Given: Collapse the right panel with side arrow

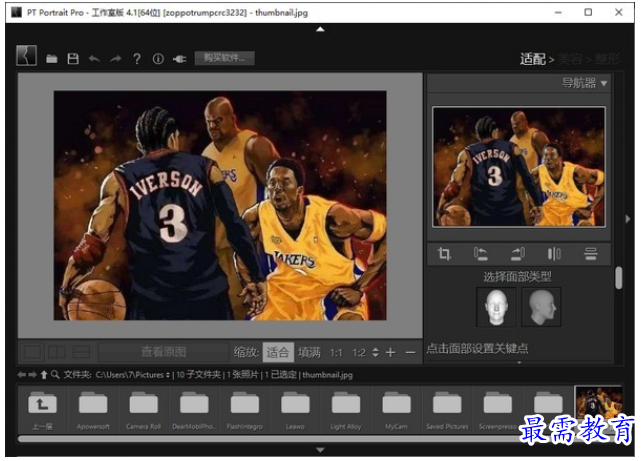Looking at the screenshot, I should click(628, 219).
